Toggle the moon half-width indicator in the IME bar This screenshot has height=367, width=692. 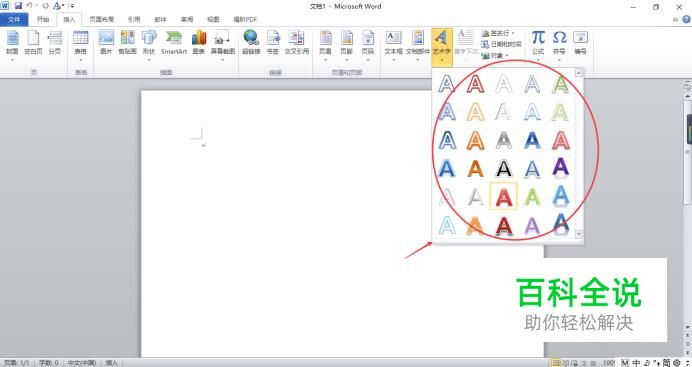pyautogui.click(x=647, y=363)
